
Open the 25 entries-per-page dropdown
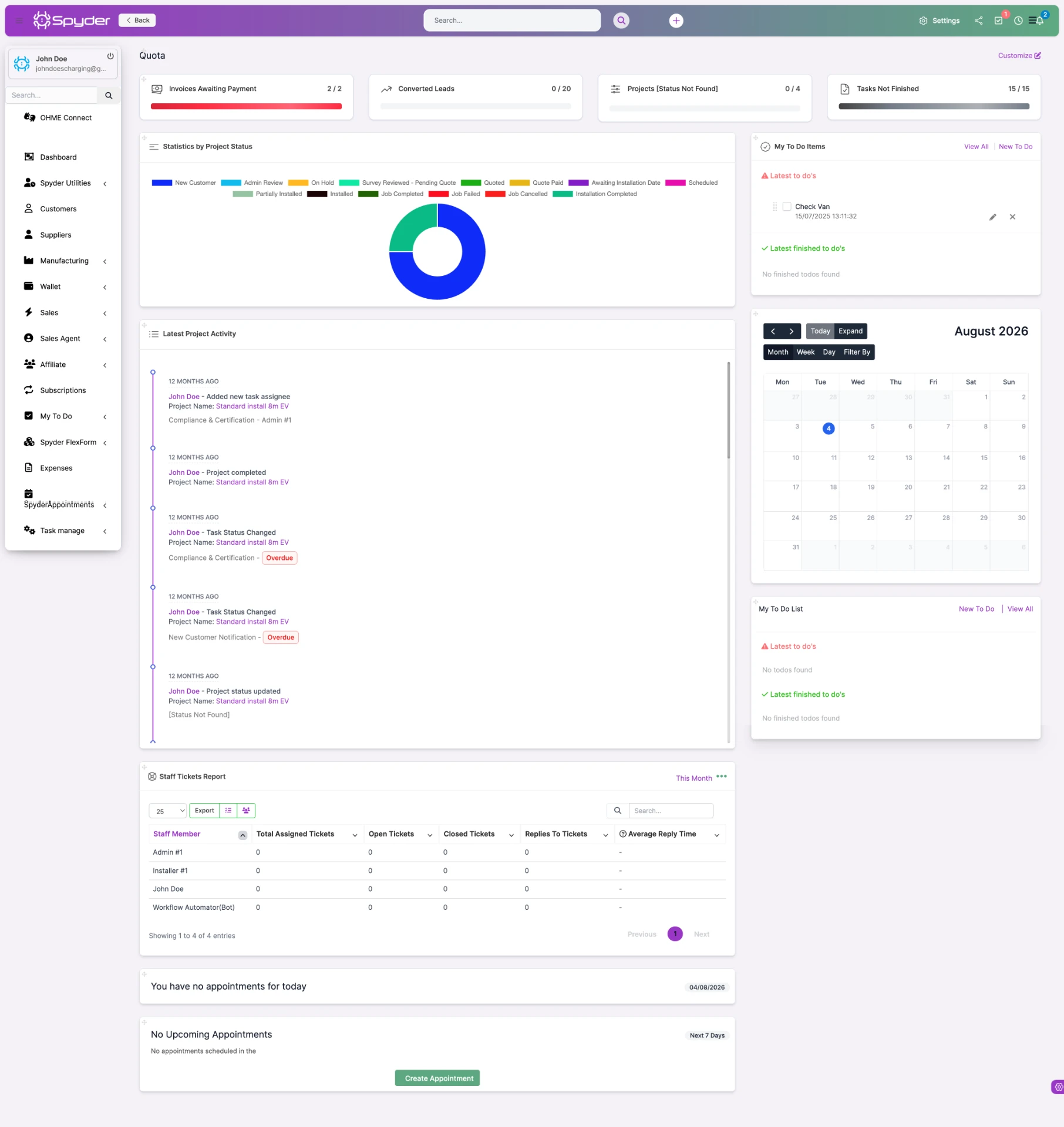point(167,811)
